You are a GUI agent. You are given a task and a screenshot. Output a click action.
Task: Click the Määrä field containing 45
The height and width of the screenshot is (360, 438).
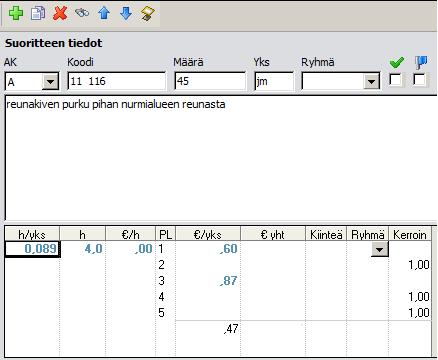pos(210,81)
